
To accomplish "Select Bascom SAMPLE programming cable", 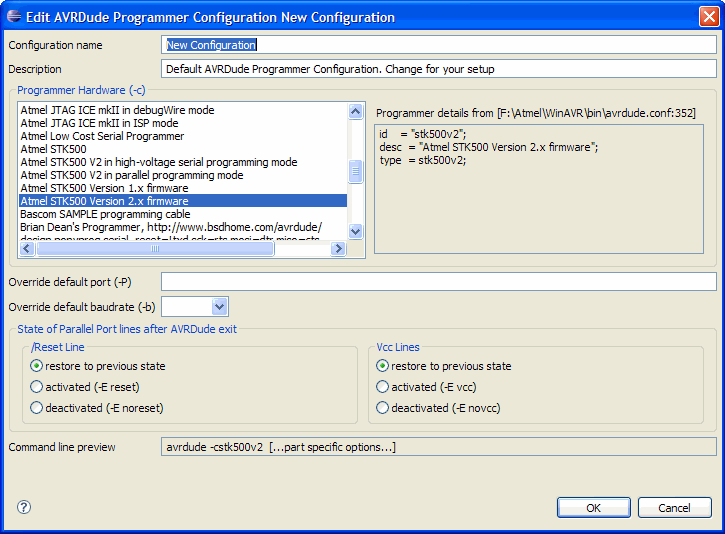I will 105,214.
